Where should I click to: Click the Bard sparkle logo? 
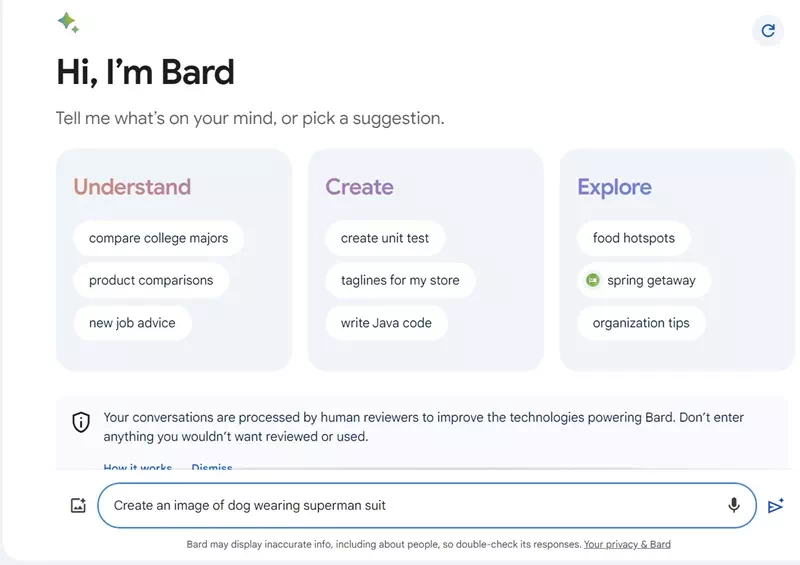[x=68, y=22]
